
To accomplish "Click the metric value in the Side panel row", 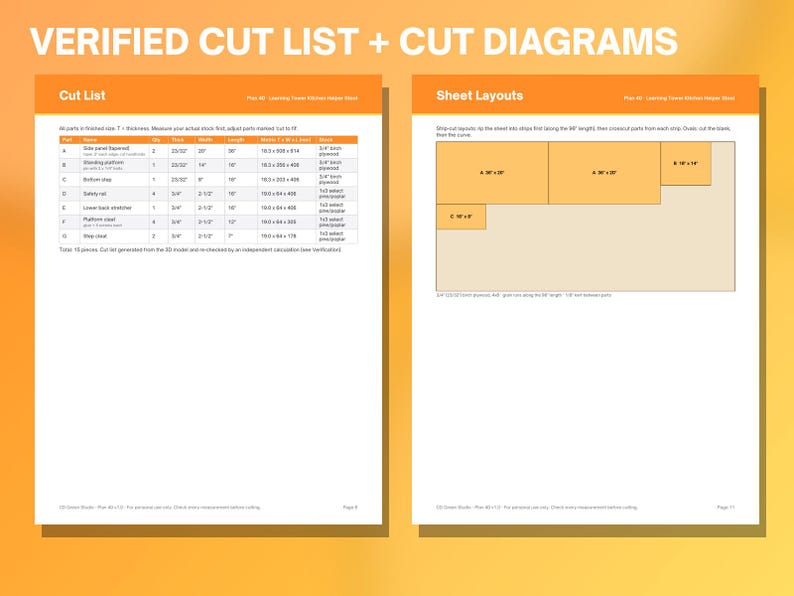I will coord(280,151).
